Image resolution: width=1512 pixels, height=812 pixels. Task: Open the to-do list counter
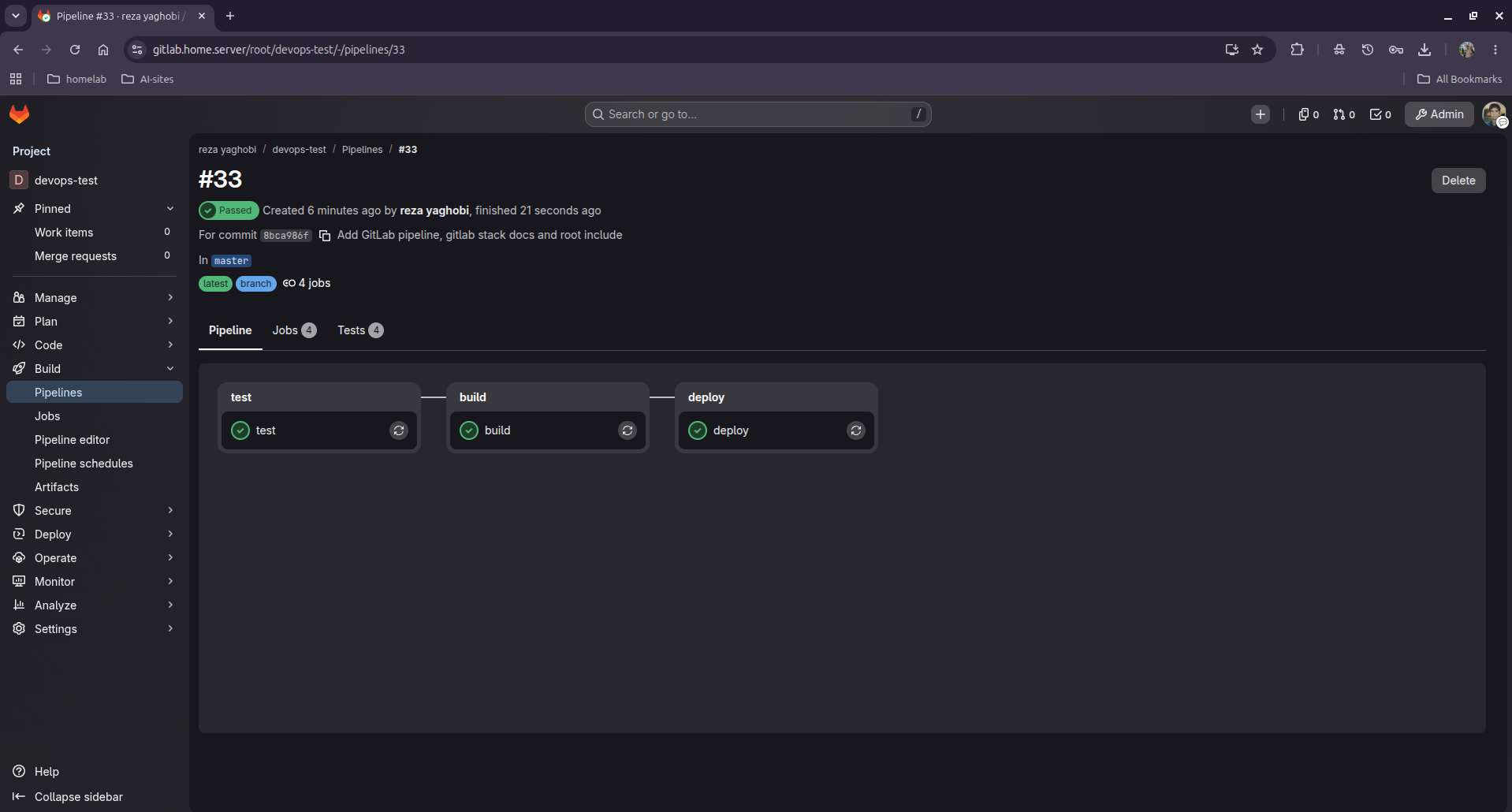[x=1380, y=114]
